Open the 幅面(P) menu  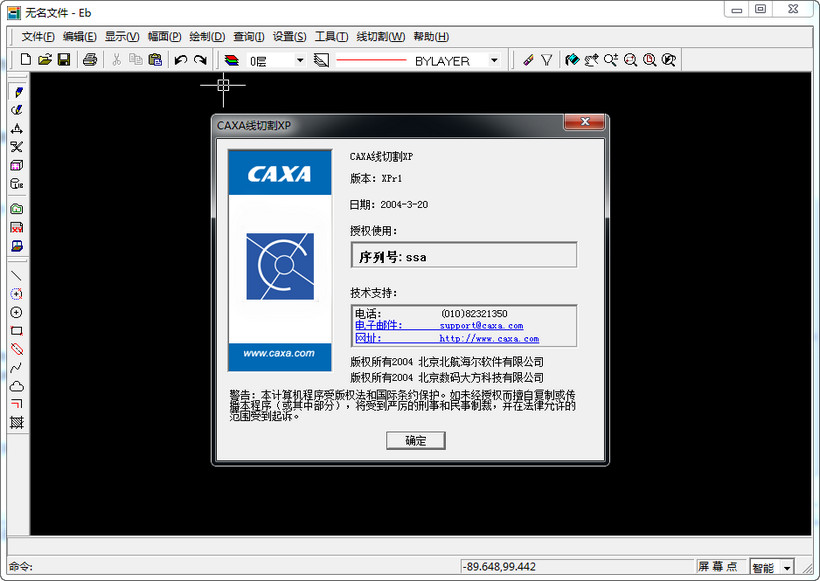click(164, 37)
